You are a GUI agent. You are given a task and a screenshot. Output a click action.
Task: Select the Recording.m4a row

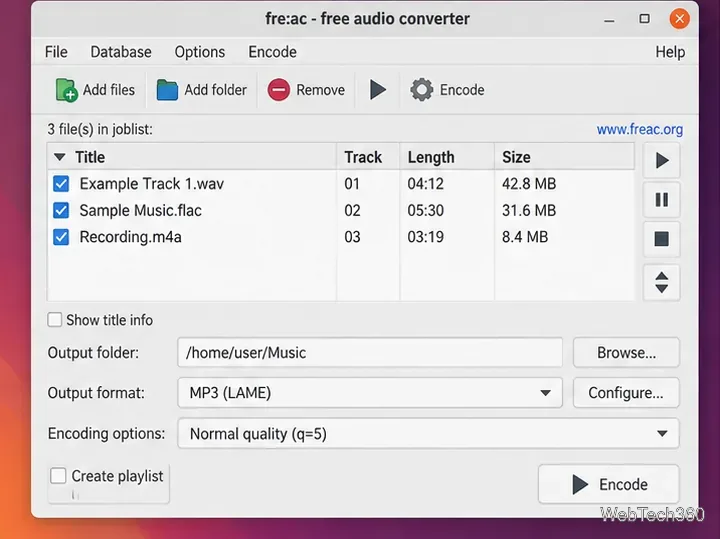pos(341,237)
